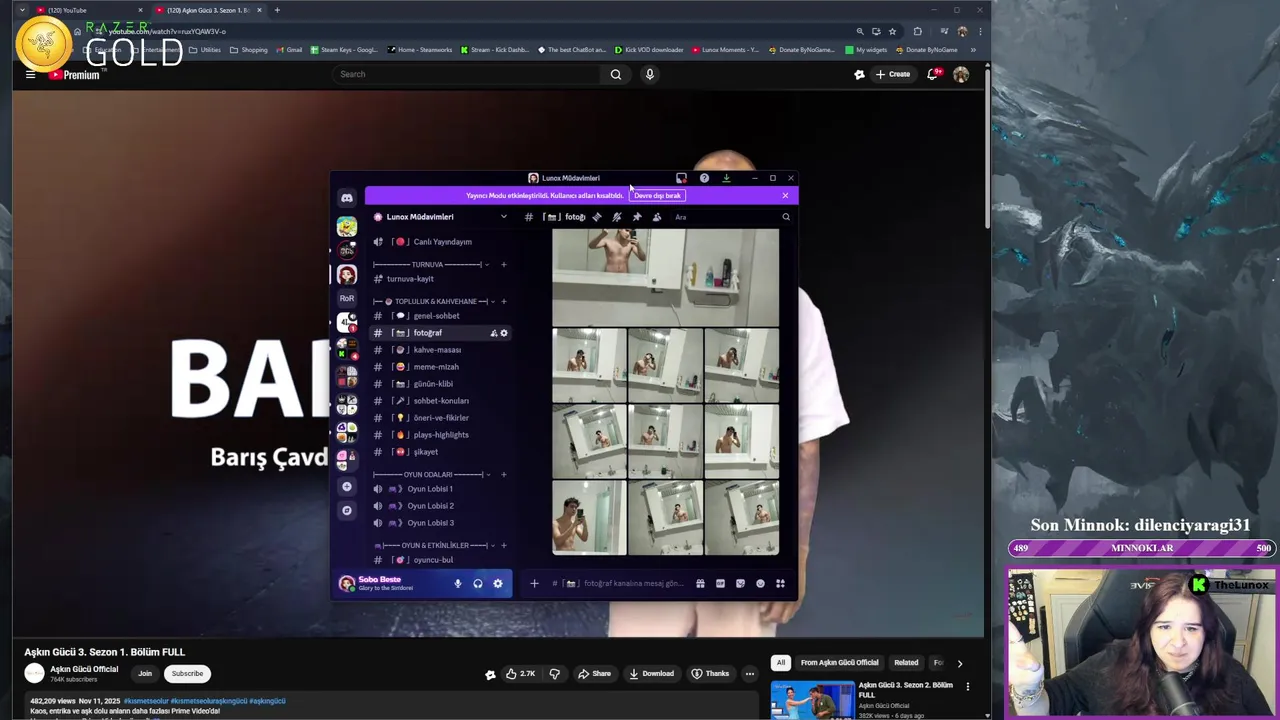Show pinned messages in channel header

pos(637,217)
